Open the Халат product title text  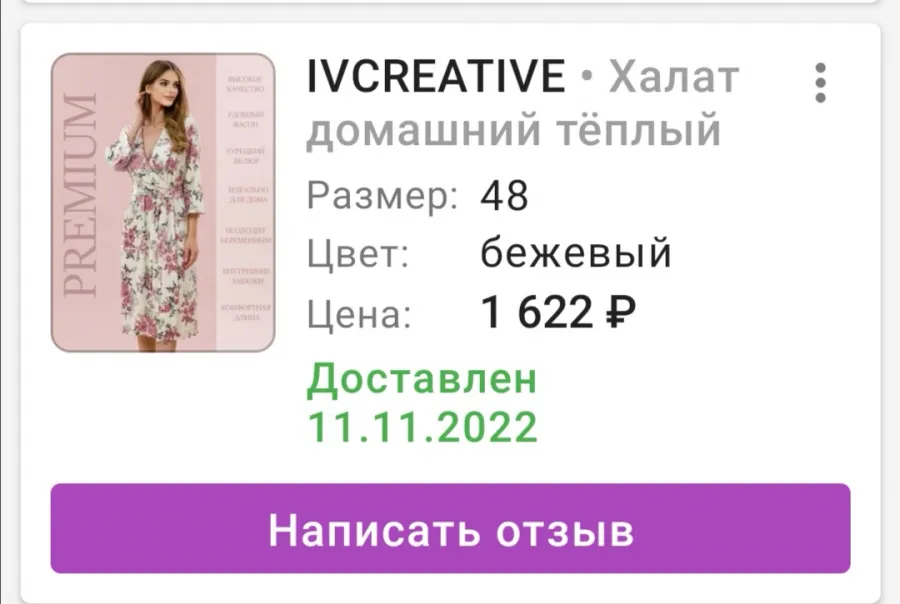[x=674, y=77]
